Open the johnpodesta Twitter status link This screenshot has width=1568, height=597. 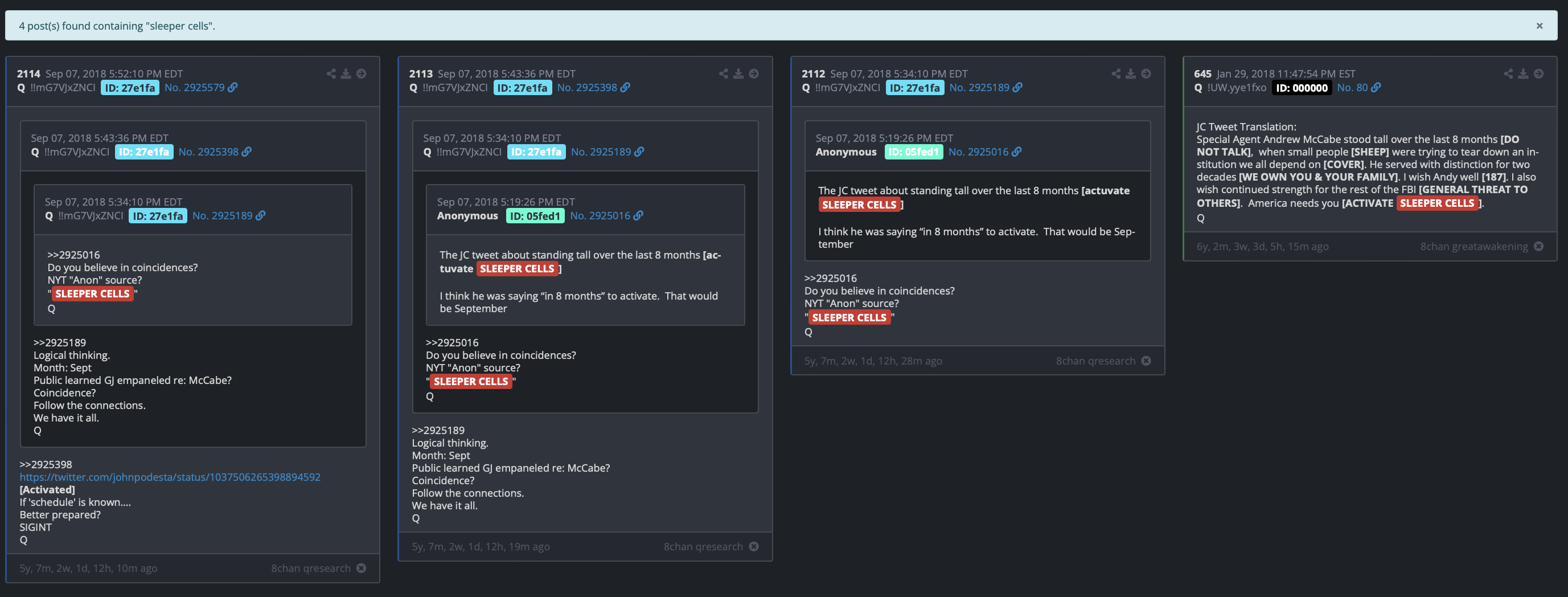coord(170,477)
